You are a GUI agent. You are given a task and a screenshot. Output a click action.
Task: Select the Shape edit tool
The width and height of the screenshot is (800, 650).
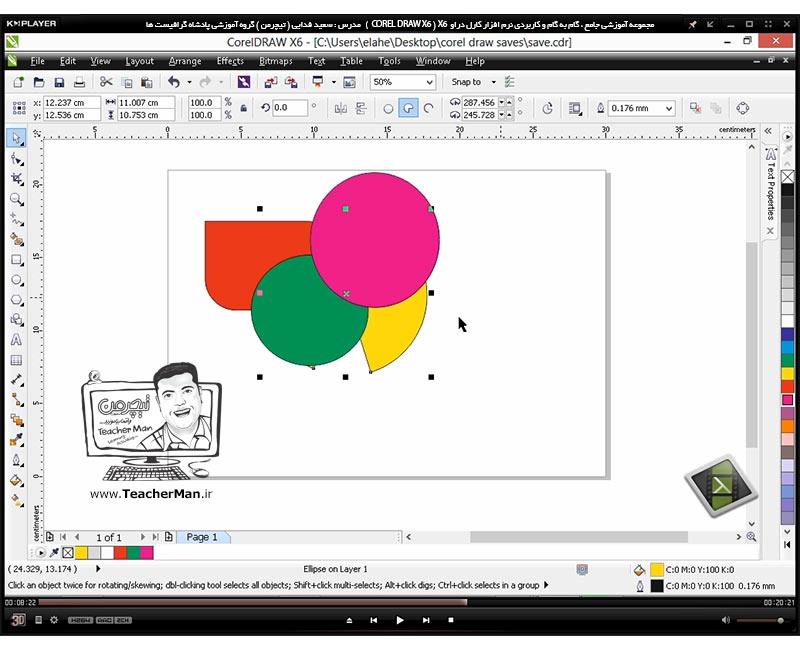click(x=16, y=159)
